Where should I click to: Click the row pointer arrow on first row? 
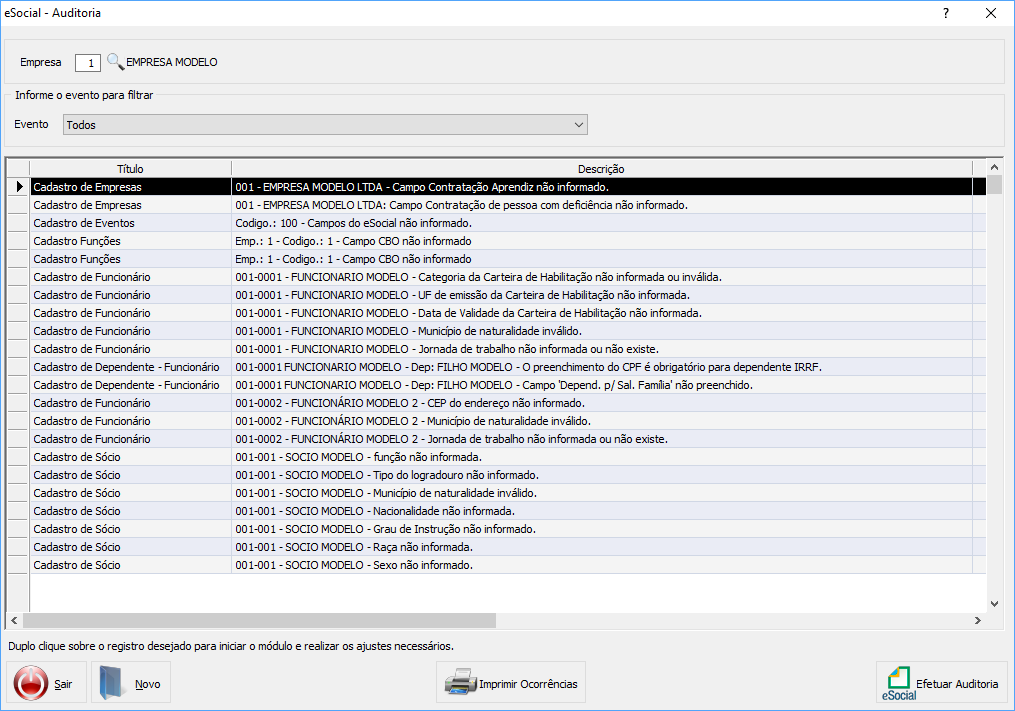tap(18, 187)
